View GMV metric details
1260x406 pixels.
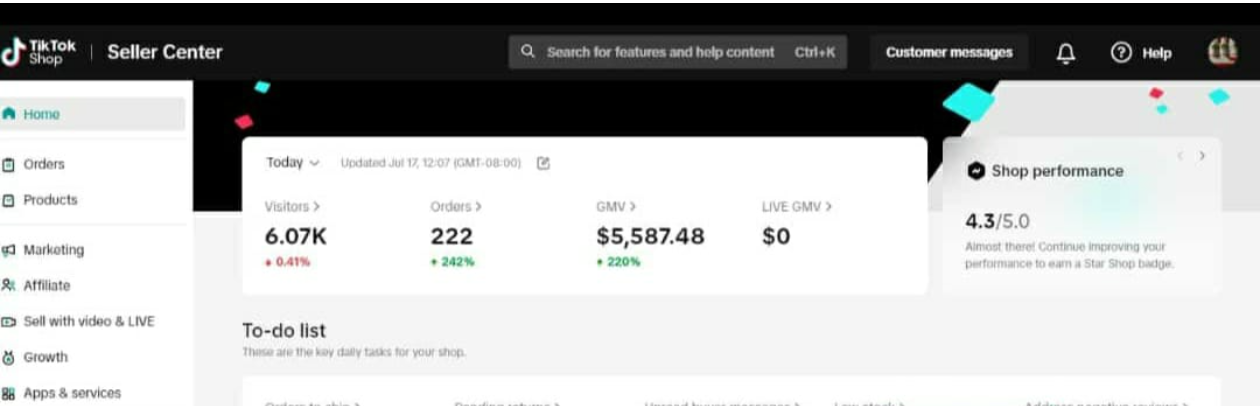(616, 207)
